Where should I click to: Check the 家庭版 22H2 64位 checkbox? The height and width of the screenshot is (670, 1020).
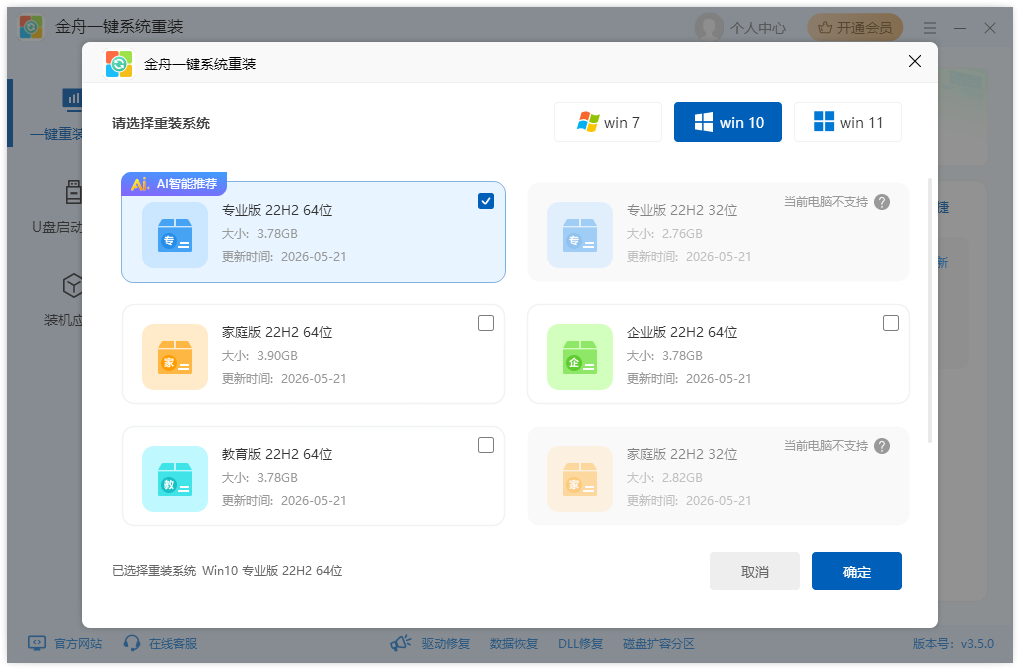(486, 323)
